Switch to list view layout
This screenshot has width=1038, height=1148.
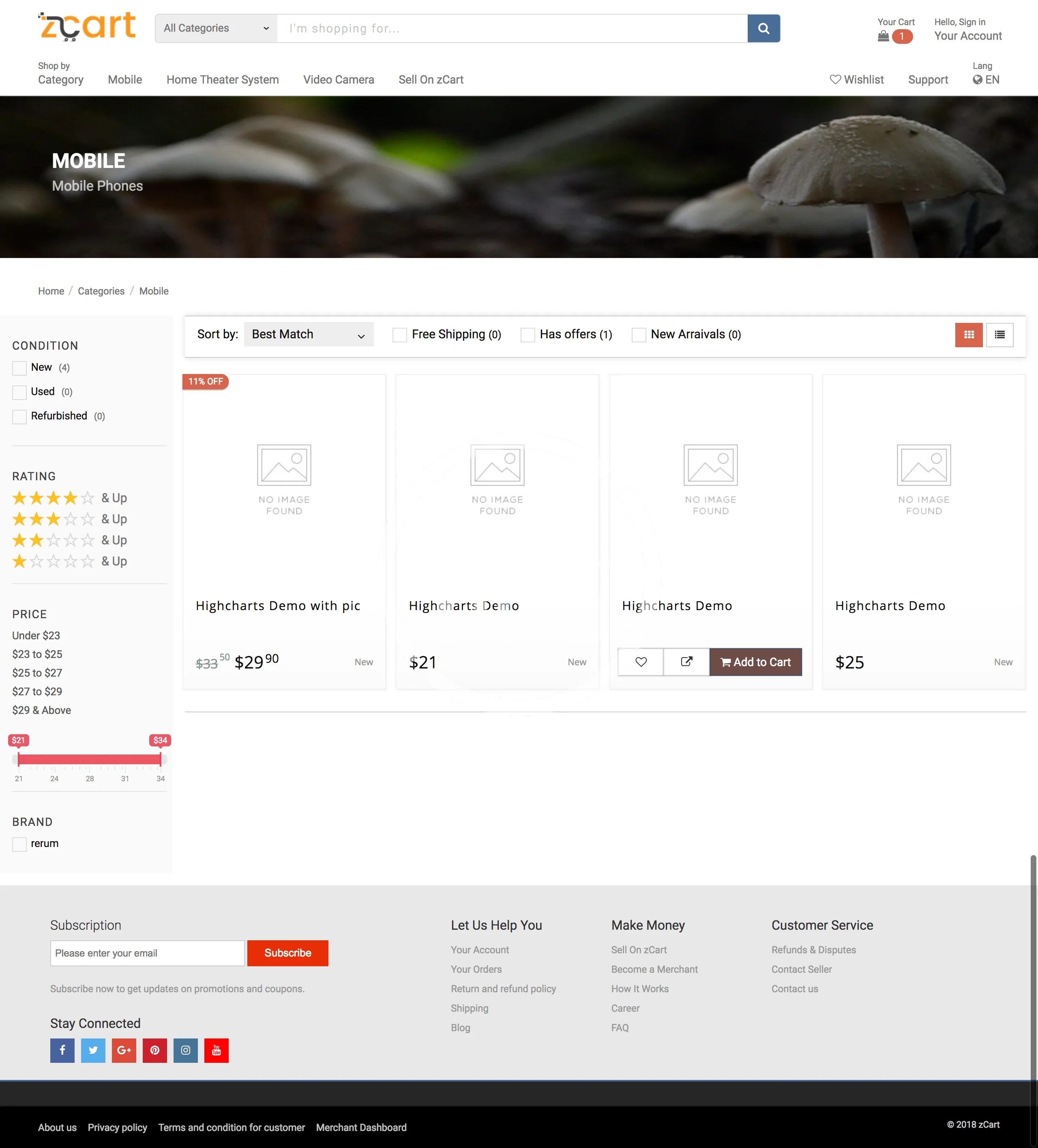[x=999, y=335]
